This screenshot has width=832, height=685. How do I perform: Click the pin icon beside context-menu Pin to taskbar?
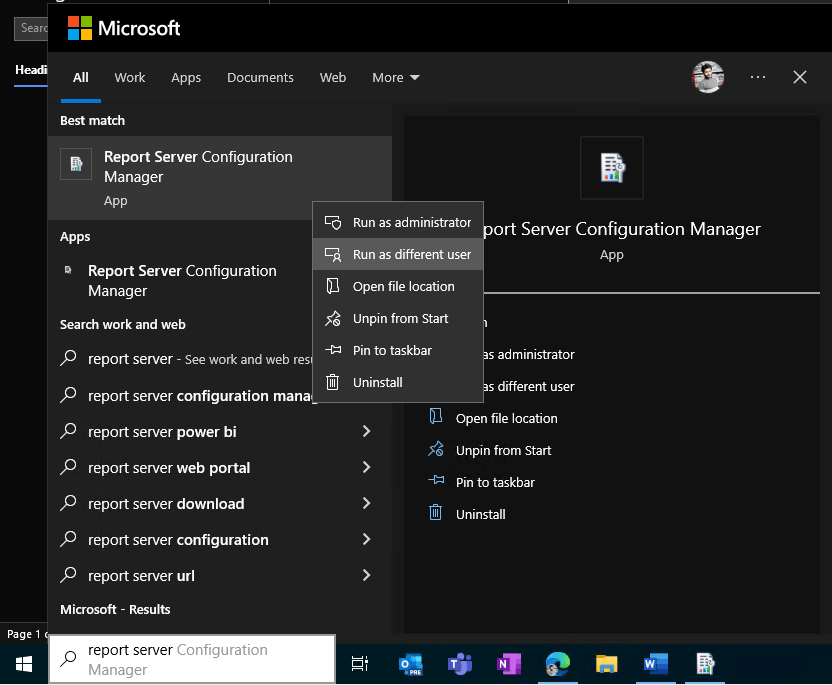333,350
